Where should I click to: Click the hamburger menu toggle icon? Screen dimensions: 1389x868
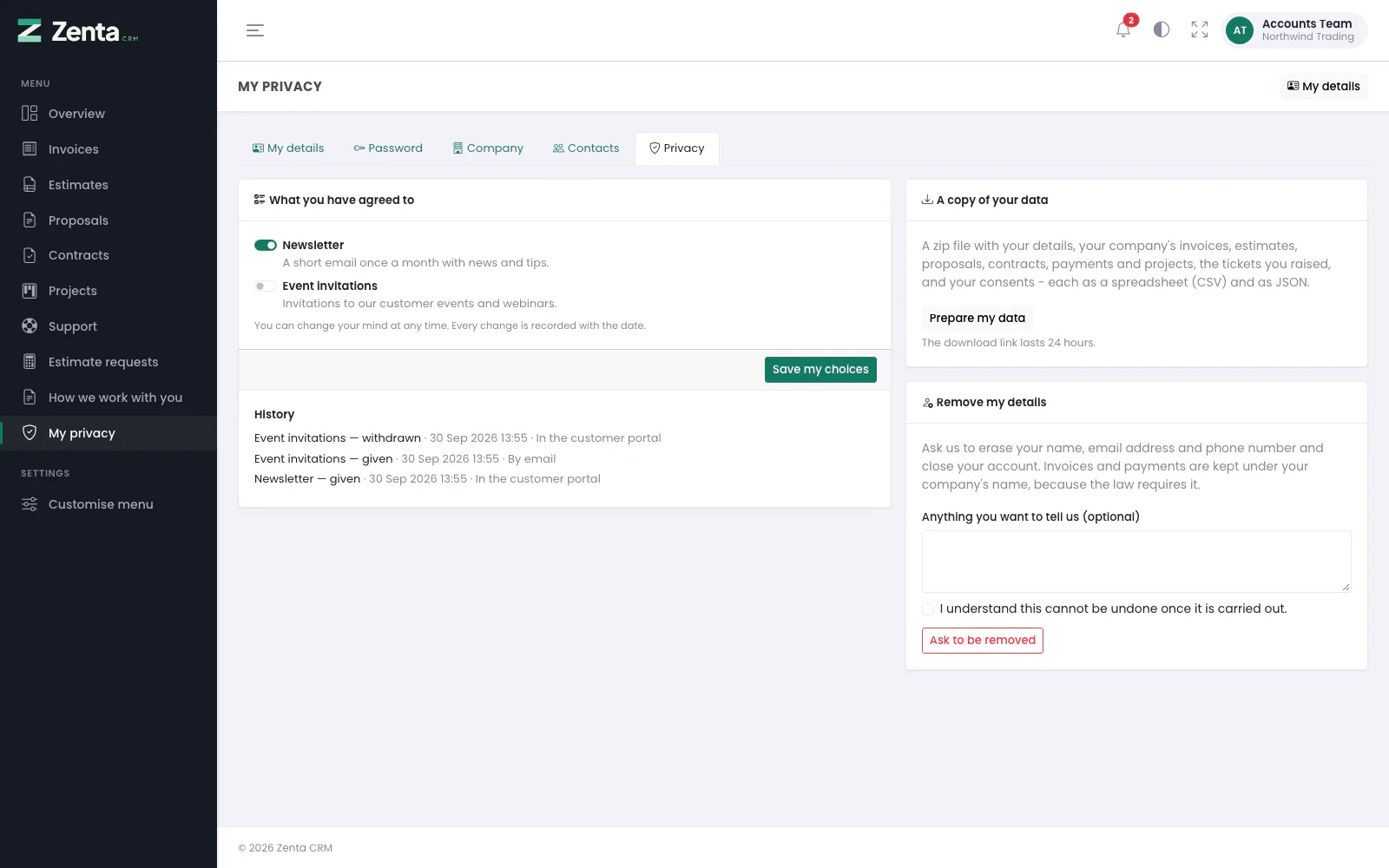pyautogui.click(x=255, y=30)
